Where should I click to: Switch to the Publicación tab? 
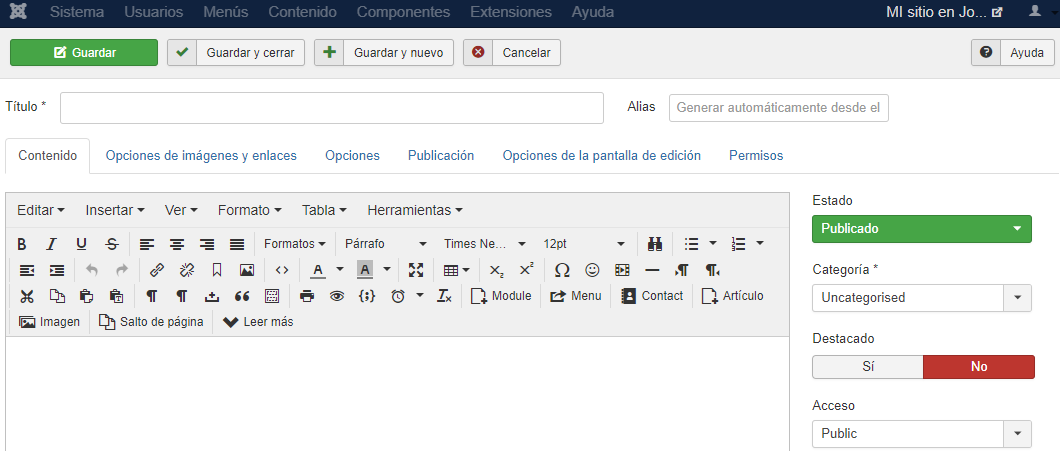(x=440, y=156)
